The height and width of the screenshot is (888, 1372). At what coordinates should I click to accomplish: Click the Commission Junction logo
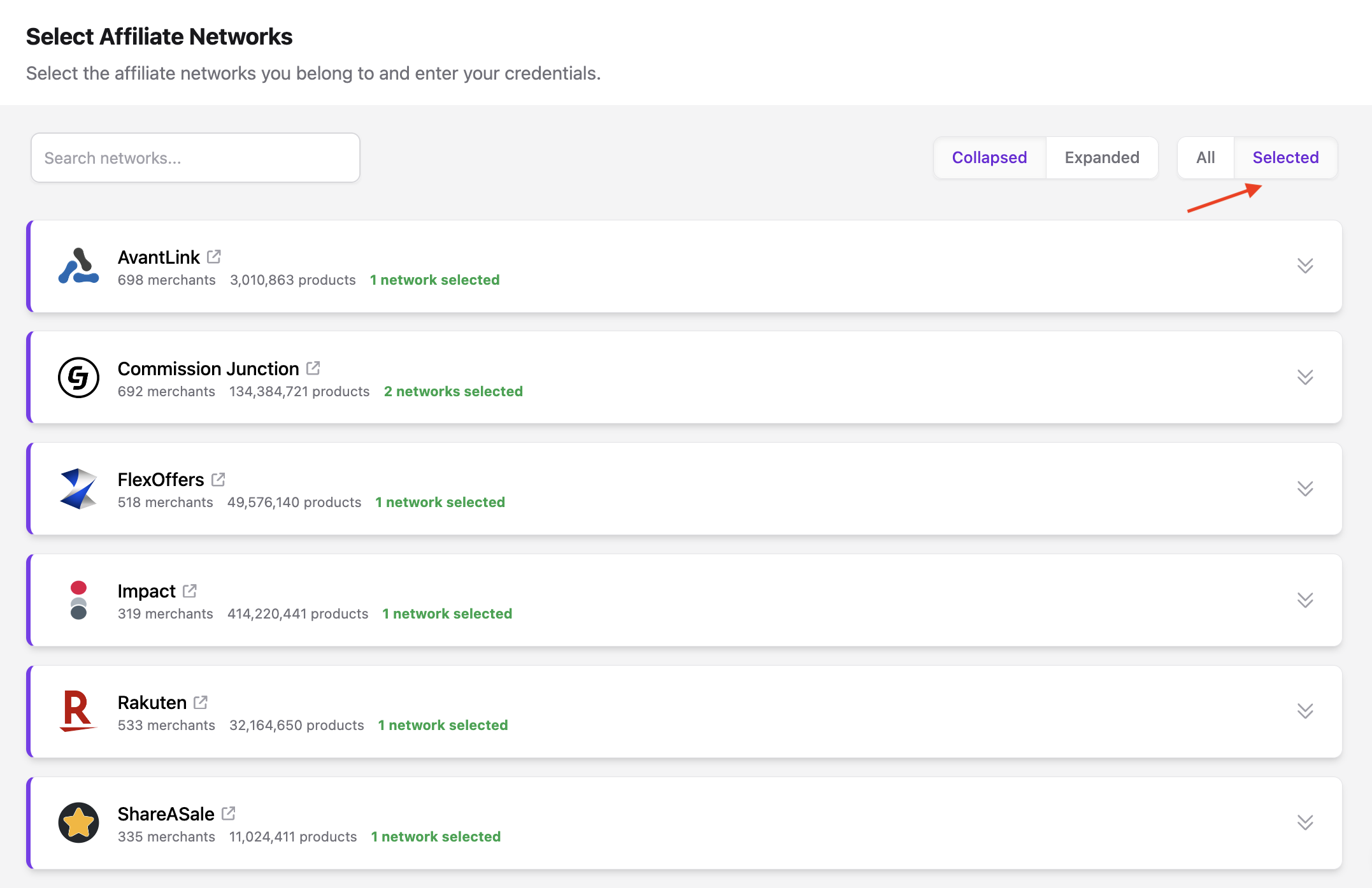point(78,378)
